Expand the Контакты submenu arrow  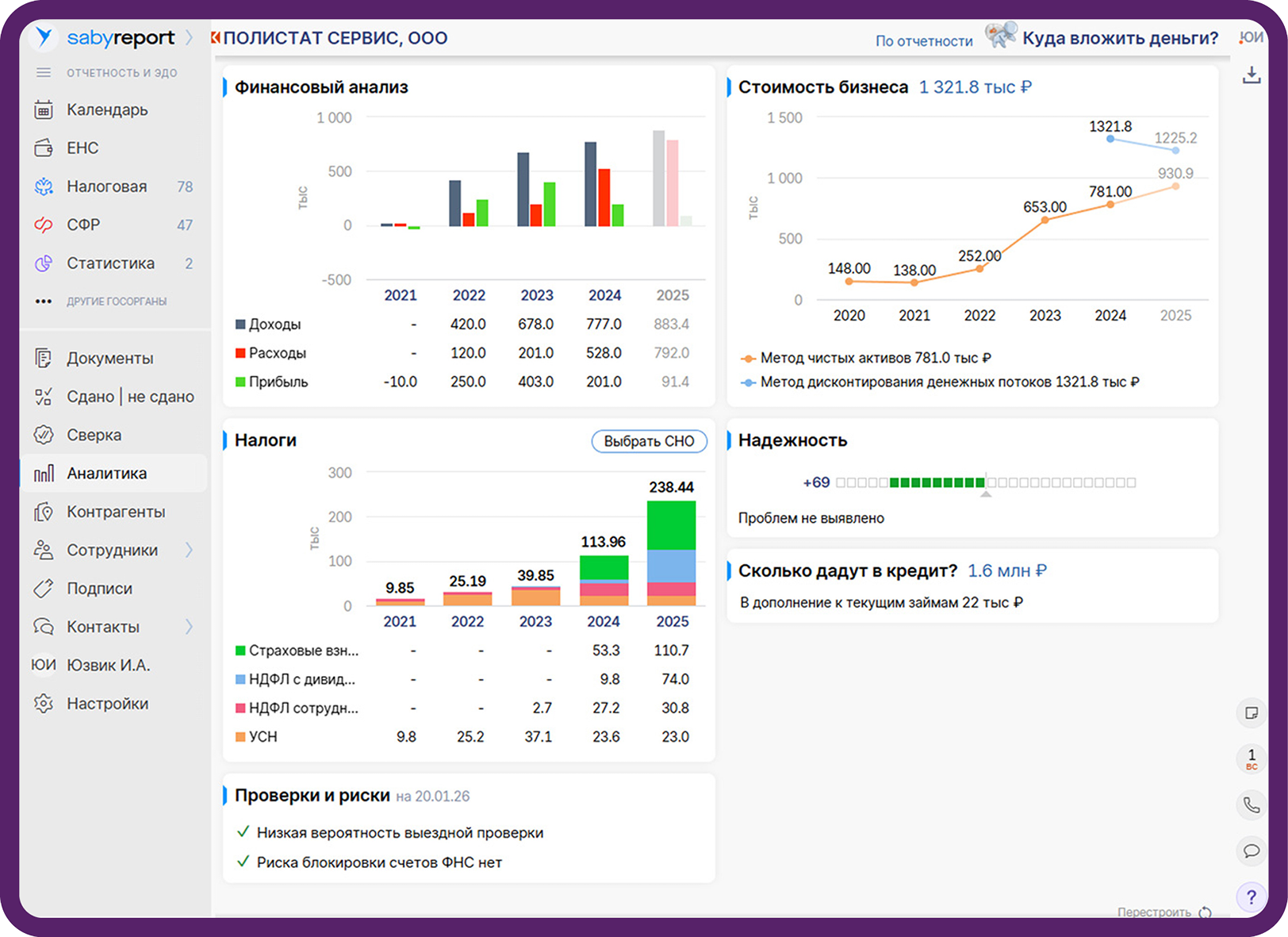pos(189,627)
